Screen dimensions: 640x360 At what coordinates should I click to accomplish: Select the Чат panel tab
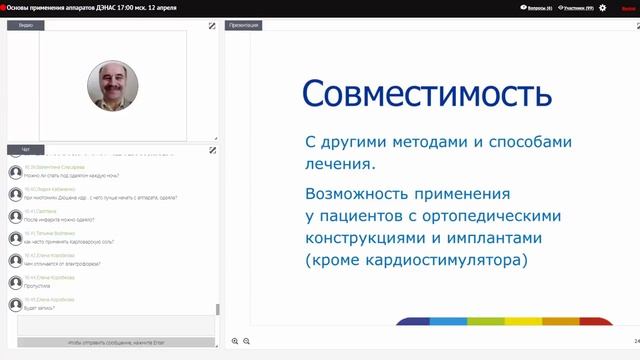pyautogui.click(x=26, y=150)
